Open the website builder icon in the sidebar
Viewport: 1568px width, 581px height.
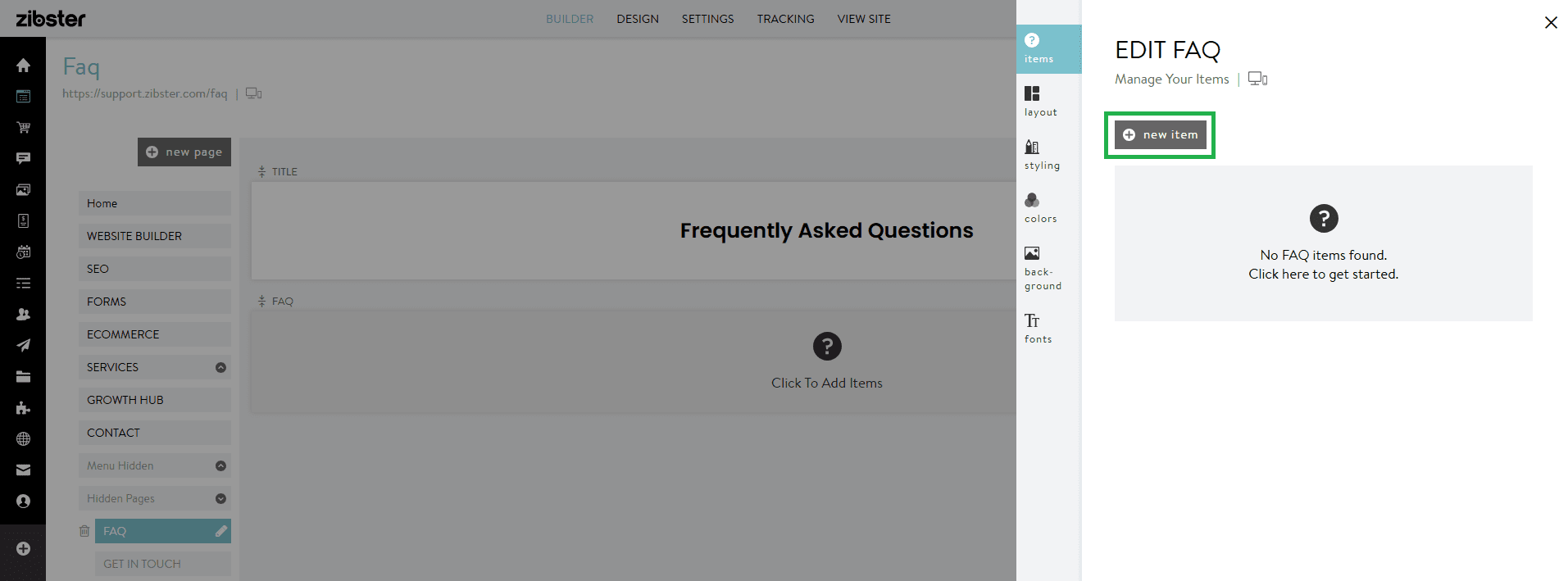click(x=23, y=96)
